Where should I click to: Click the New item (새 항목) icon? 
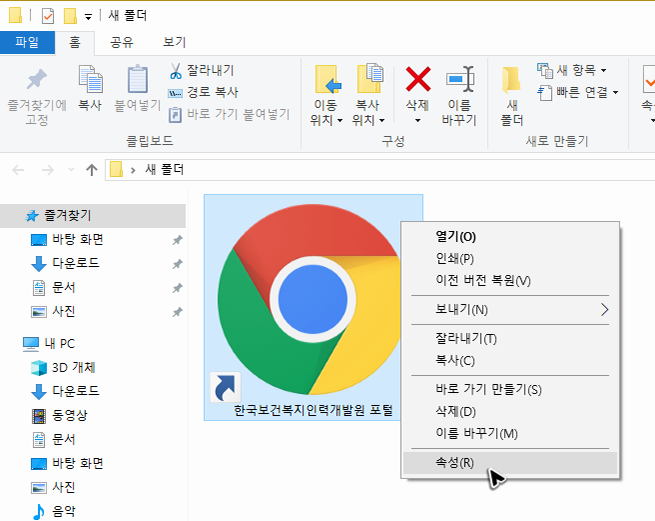(545, 70)
